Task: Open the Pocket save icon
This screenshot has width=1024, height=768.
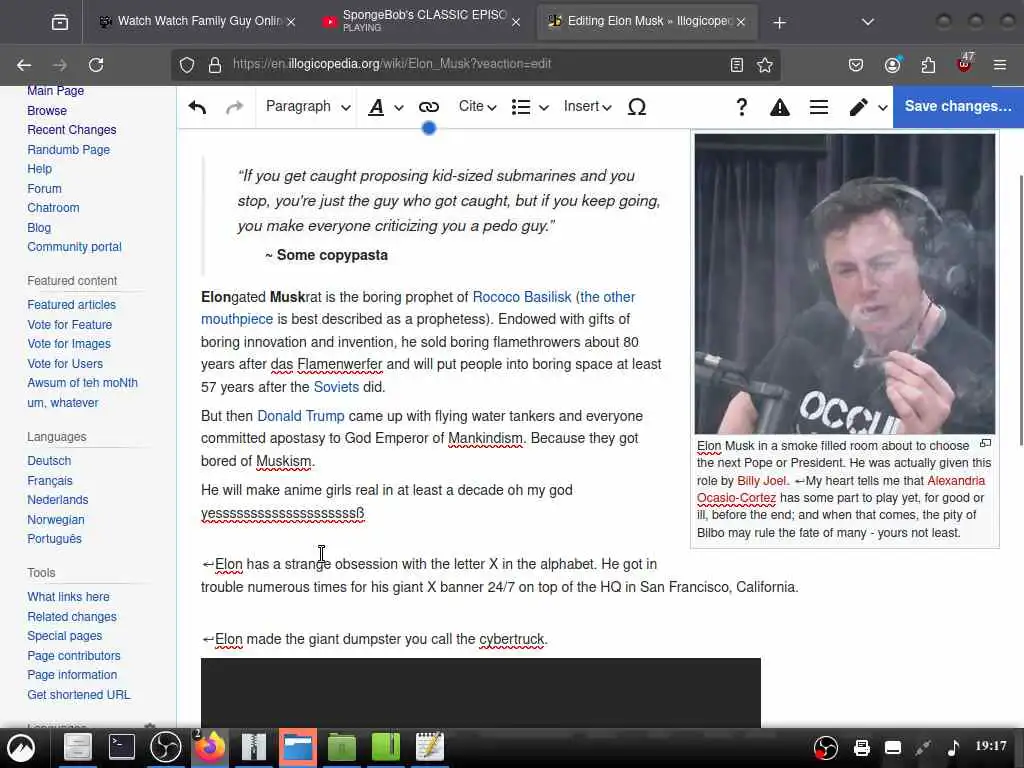Action: coord(856,65)
